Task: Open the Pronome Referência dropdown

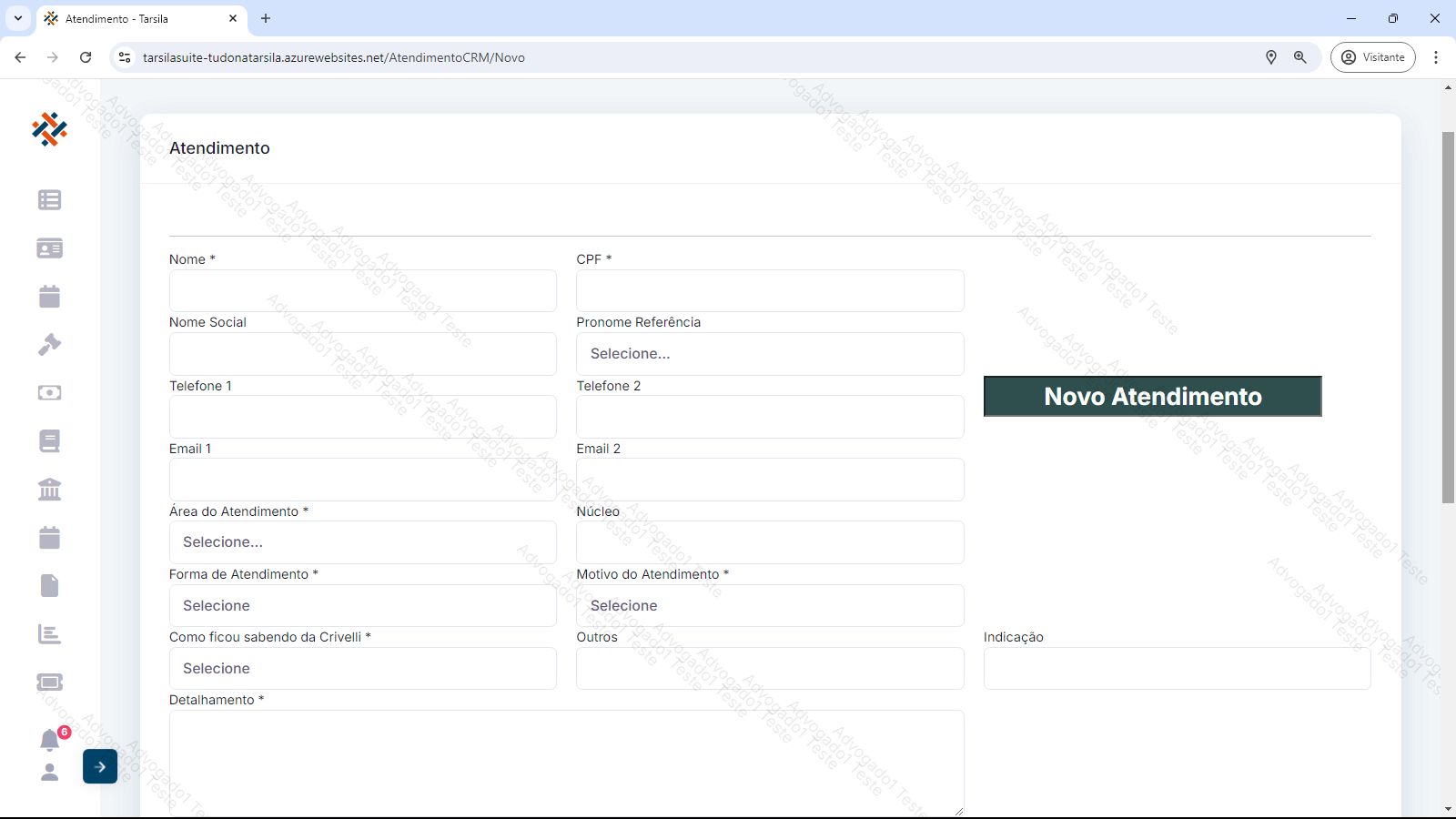Action: (x=769, y=354)
